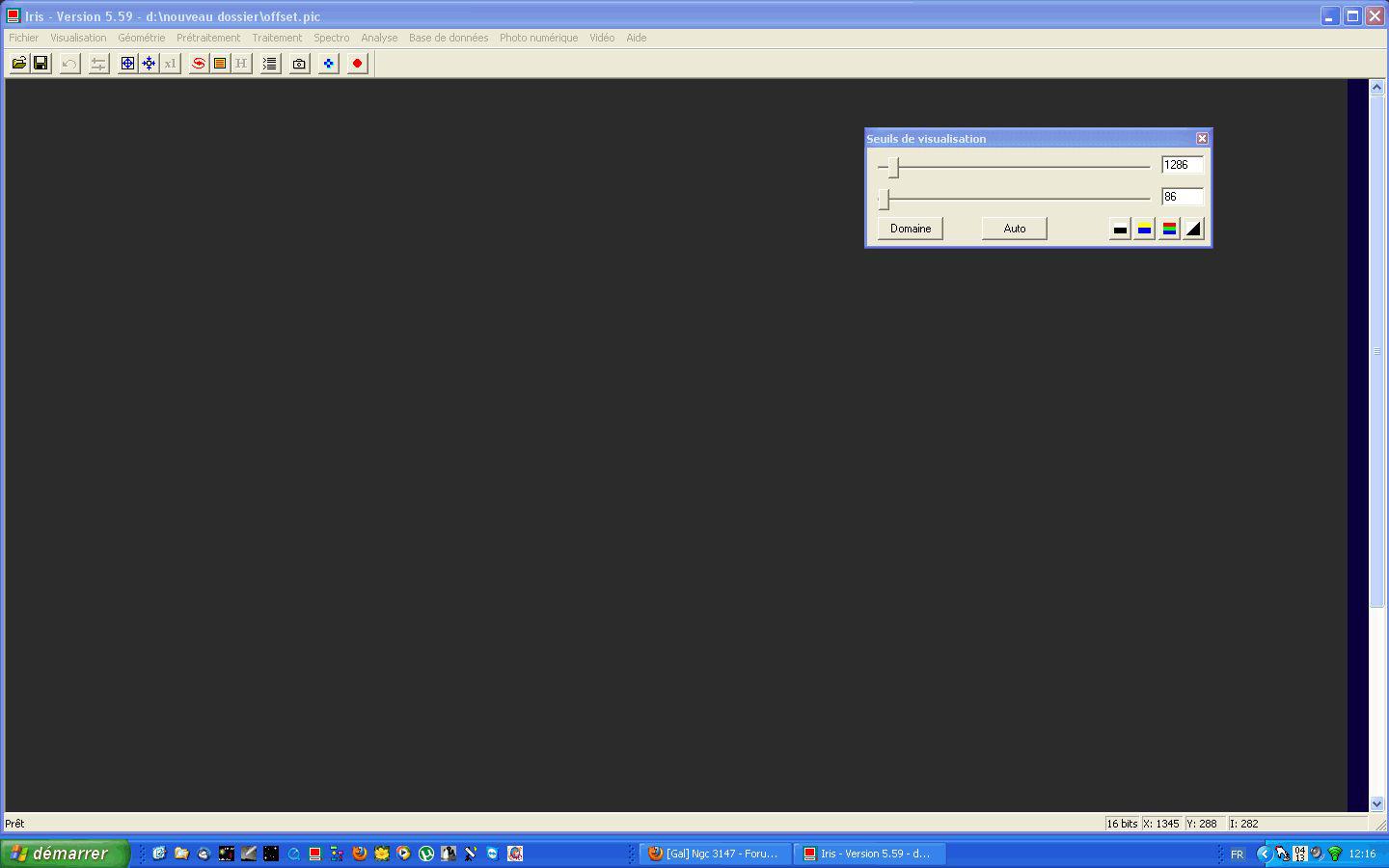Screen dimensions: 1389x868
Task: Open the Aide menu
Action: tap(637, 38)
